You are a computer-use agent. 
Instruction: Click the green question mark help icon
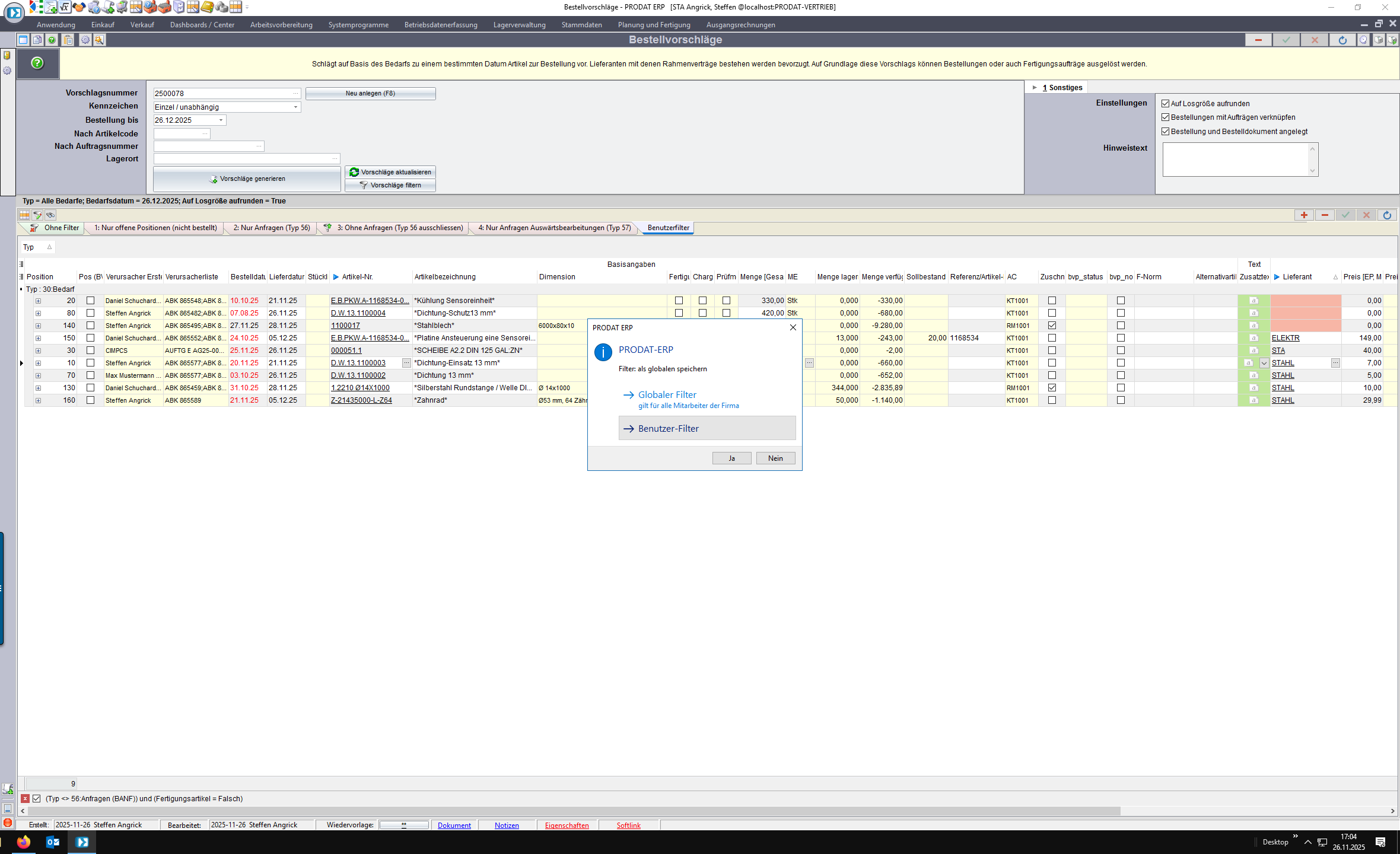coord(37,63)
